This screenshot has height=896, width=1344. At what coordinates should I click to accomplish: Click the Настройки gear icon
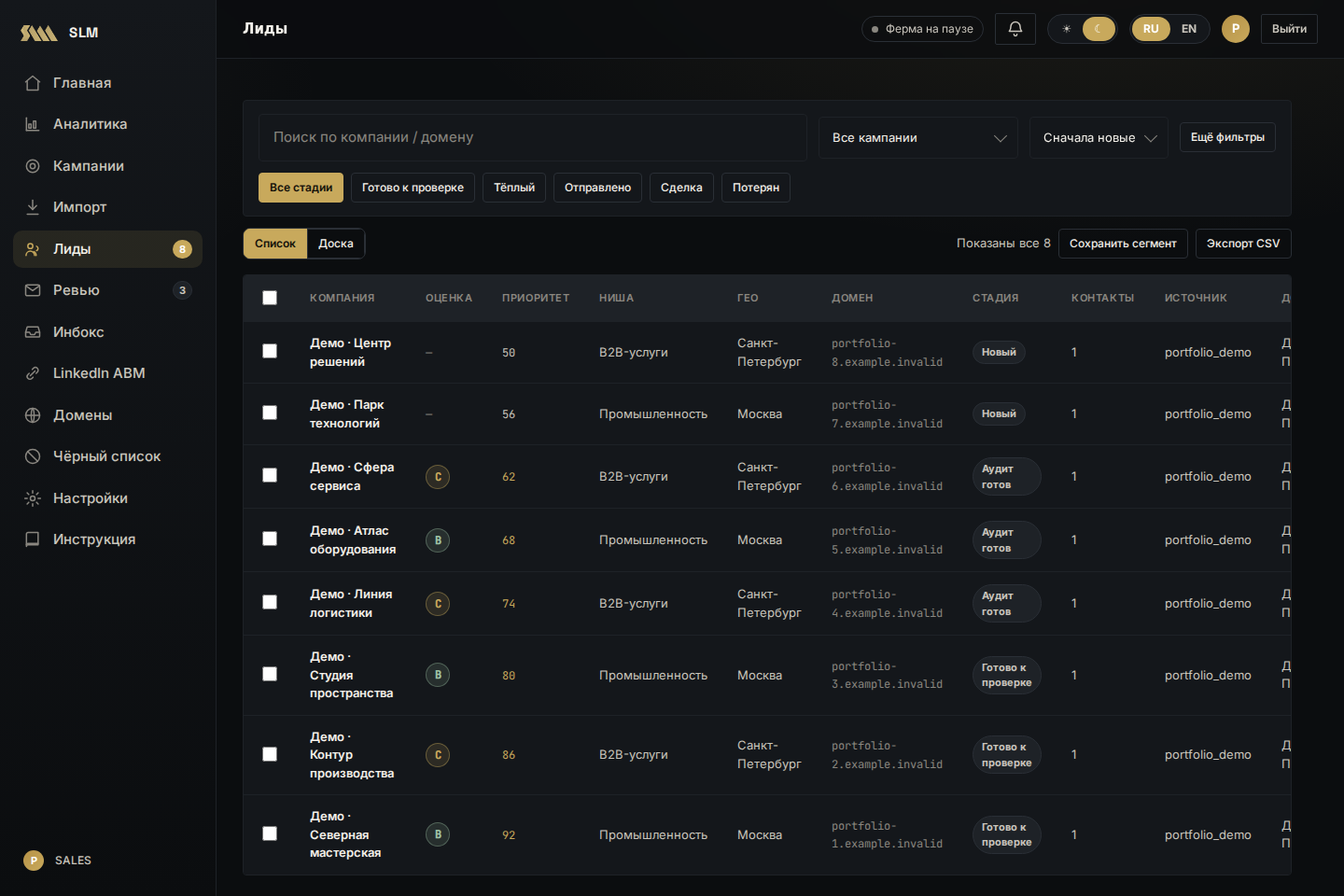point(33,498)
